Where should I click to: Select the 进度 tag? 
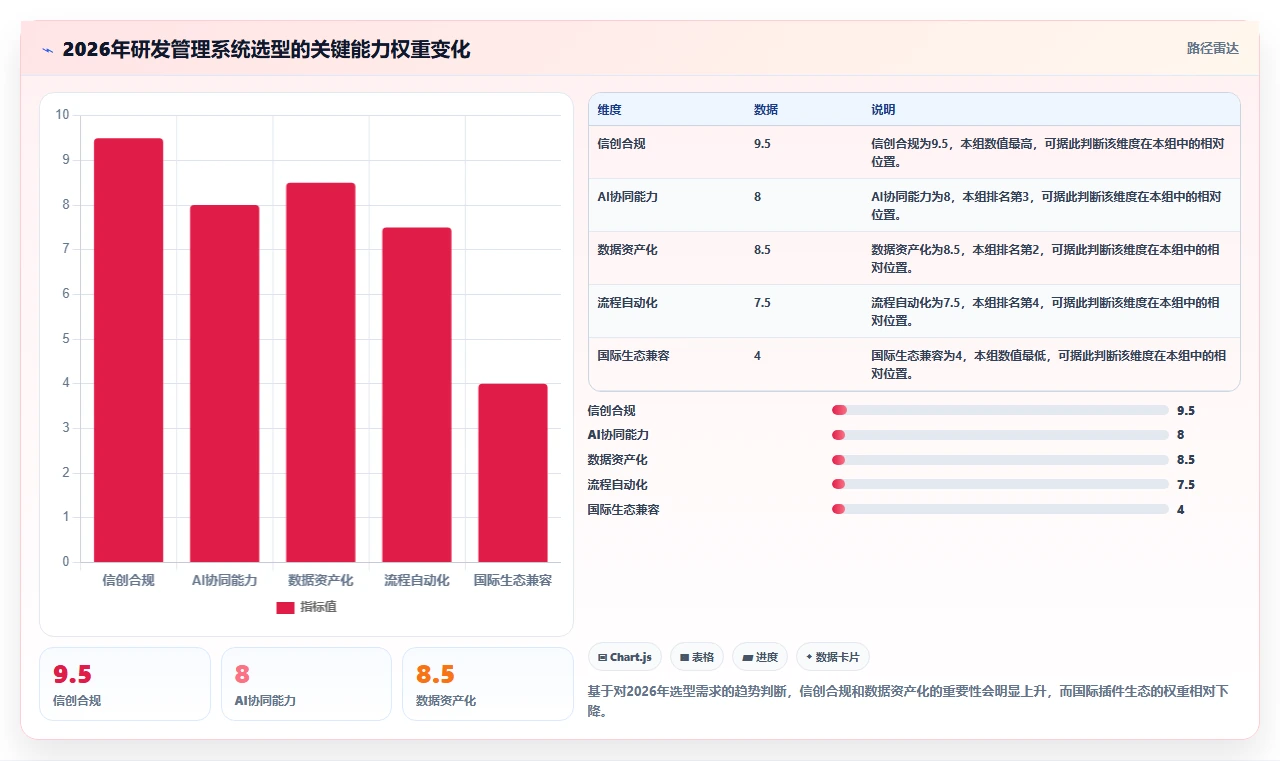pyautogui.click(x=760, y=657)
